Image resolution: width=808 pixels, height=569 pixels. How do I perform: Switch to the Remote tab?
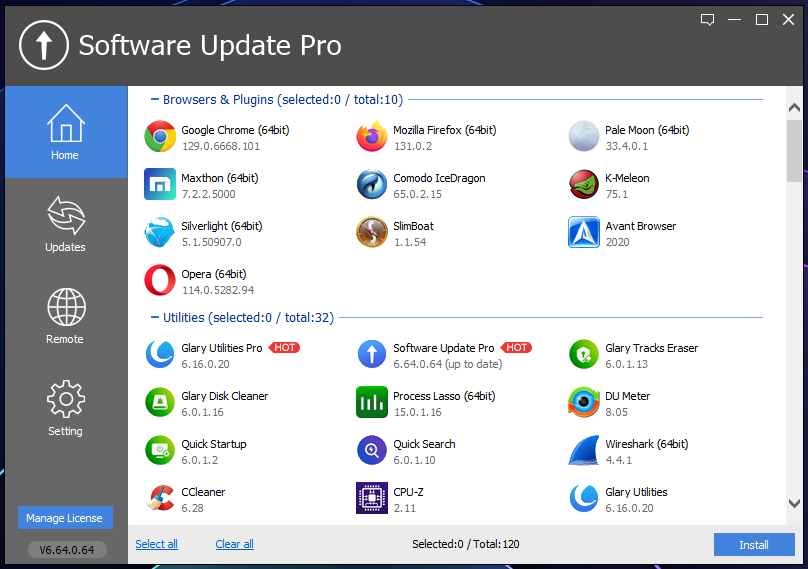(x=66, y=316)
